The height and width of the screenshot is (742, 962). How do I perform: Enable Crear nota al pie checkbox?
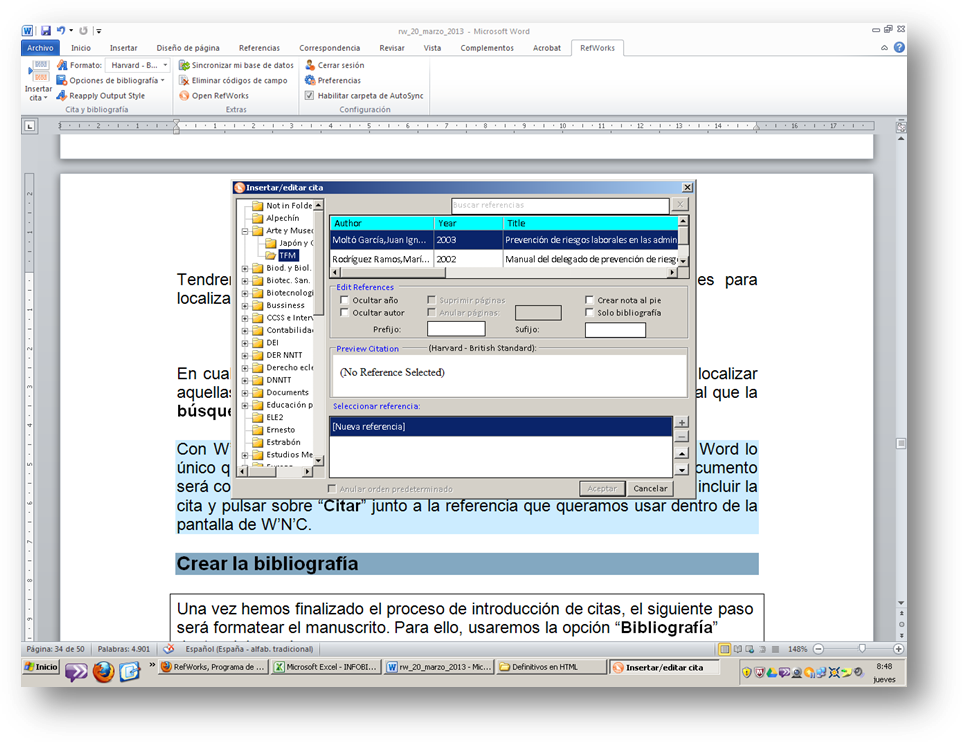[x=589, y=300]
